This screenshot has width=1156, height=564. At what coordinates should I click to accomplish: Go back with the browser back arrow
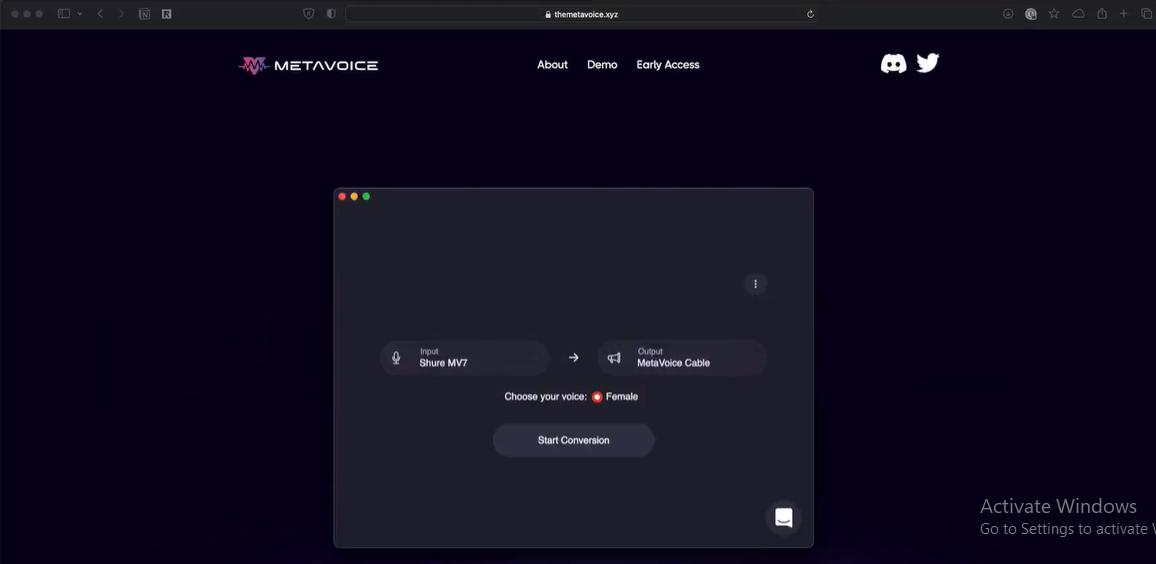pyautogui.click(x=100, y=14)
